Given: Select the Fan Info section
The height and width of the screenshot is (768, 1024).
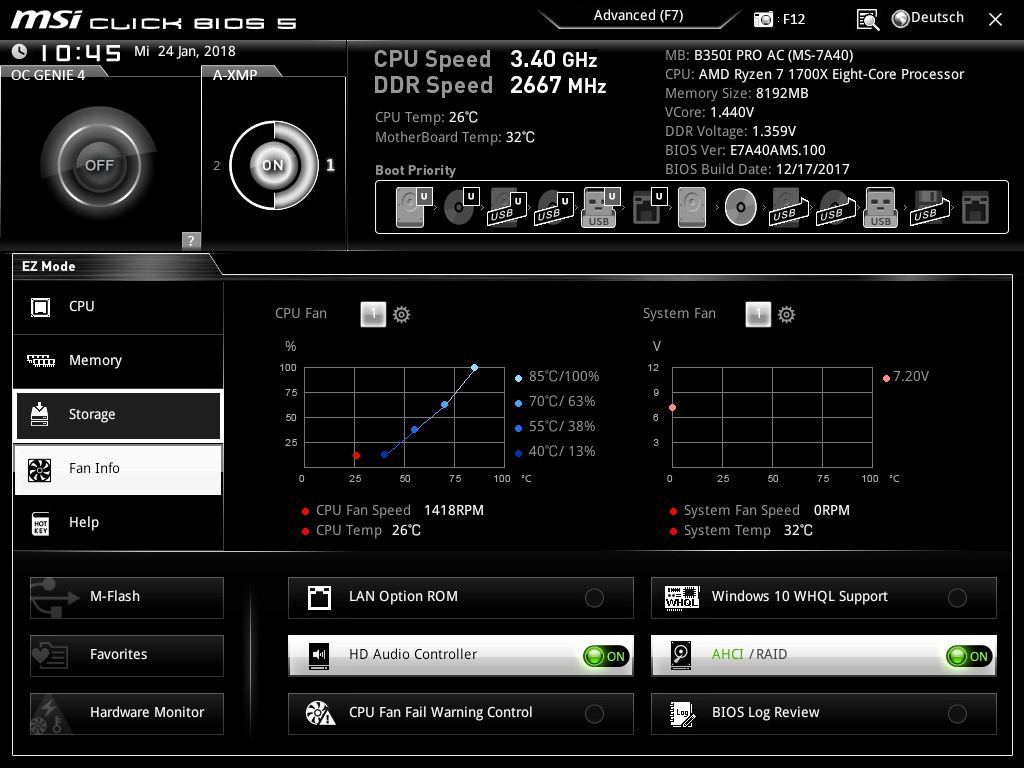Looking at the screenshot, I should (x=118, y=469).
